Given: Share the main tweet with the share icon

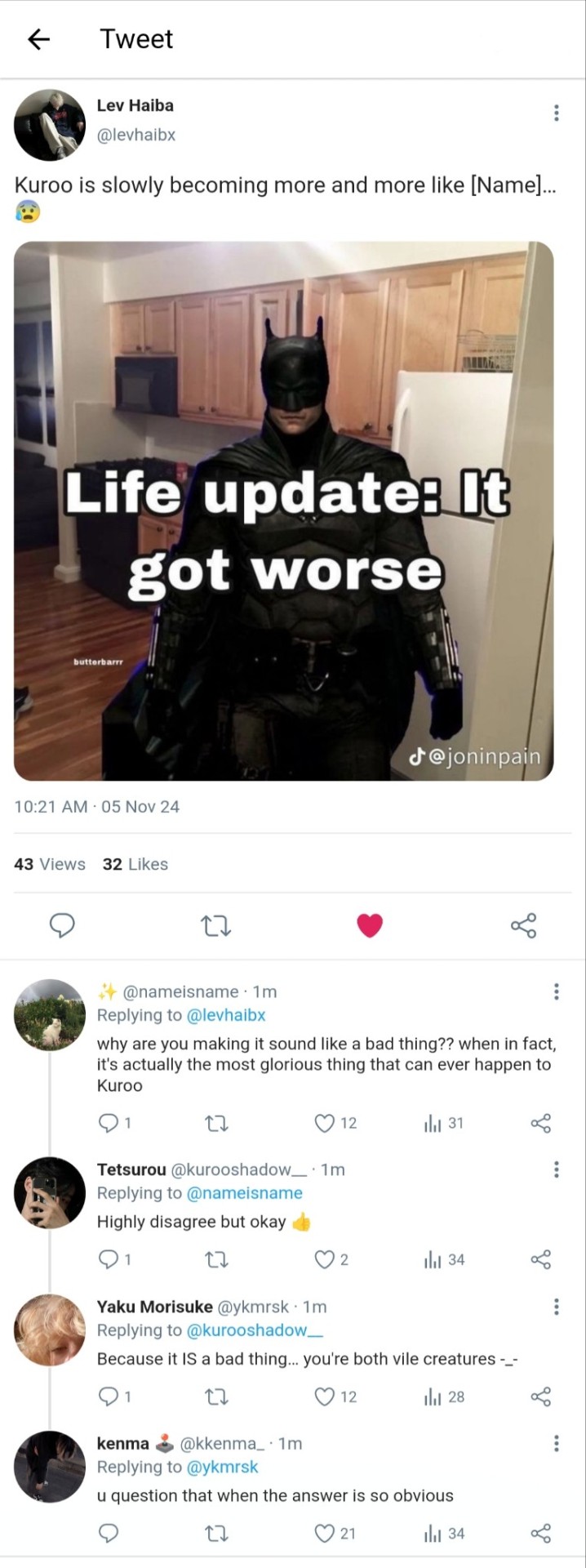Looking at the screenshot, I should 523,925.
